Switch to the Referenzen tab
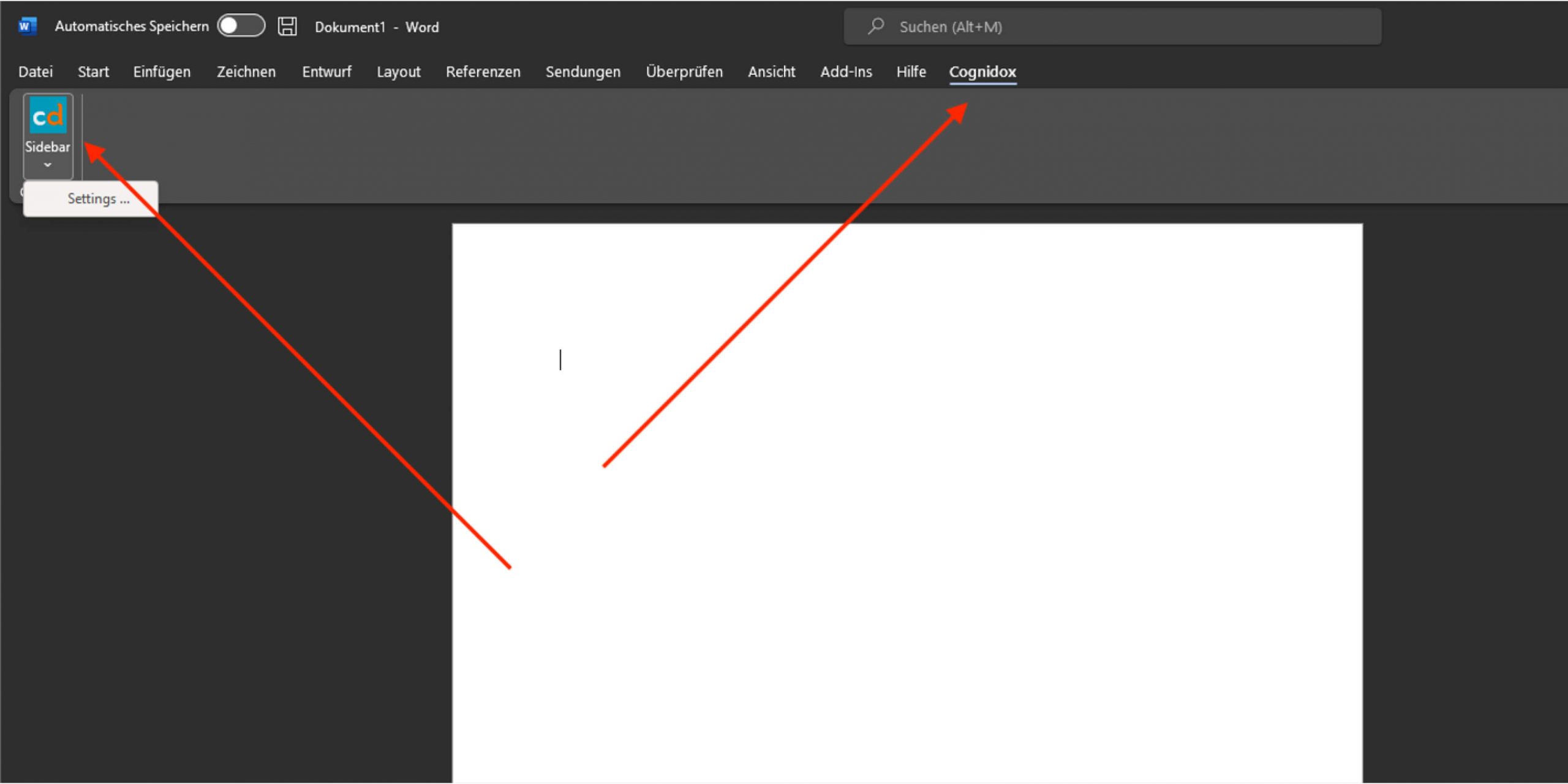This screenshot has width=1568, height=784. point(483,72)
